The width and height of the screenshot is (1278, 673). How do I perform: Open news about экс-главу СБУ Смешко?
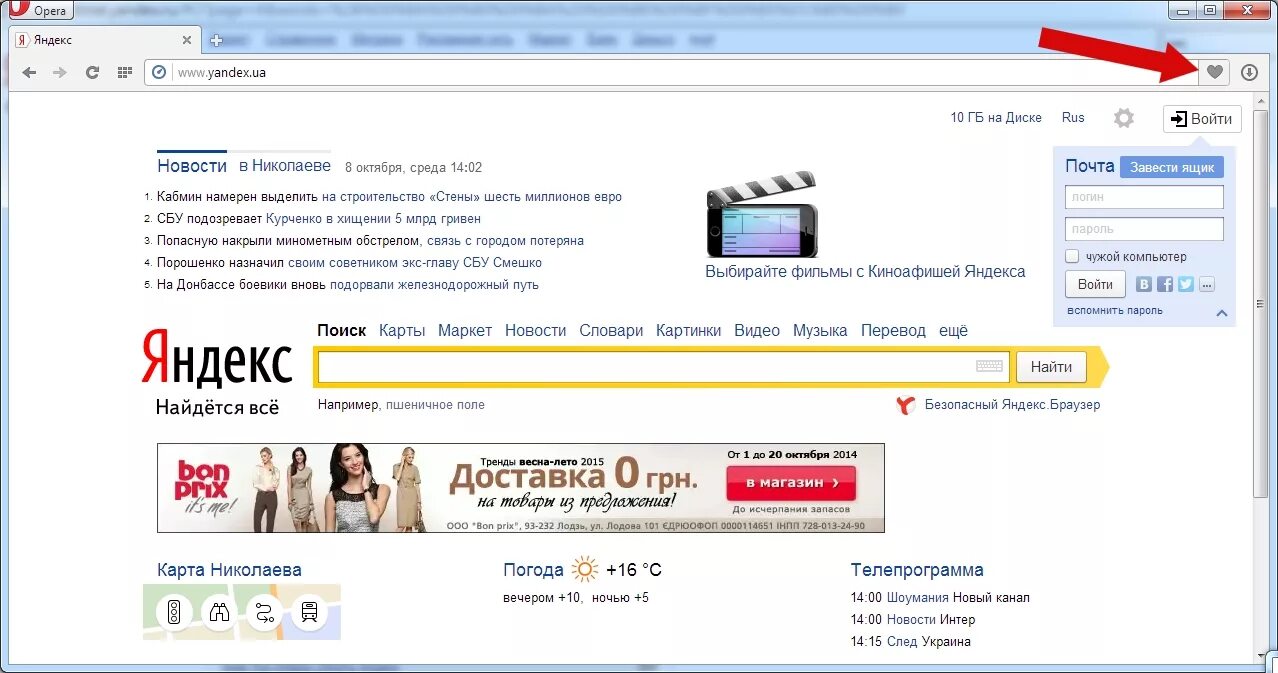(415, 262)
